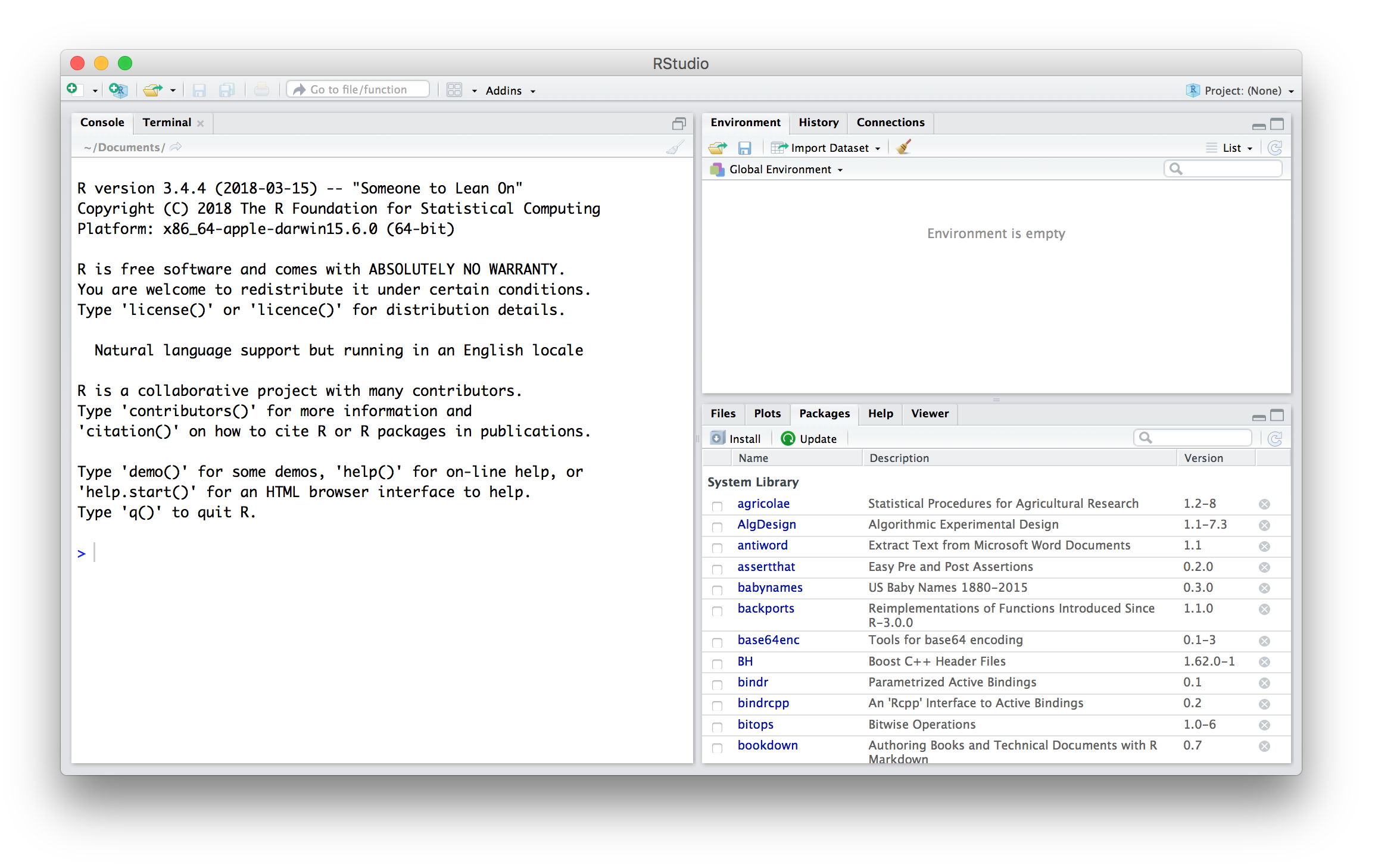The image size is (1397, 868).
Task: Click the Install packages button
Action: [x=736, y=439]
